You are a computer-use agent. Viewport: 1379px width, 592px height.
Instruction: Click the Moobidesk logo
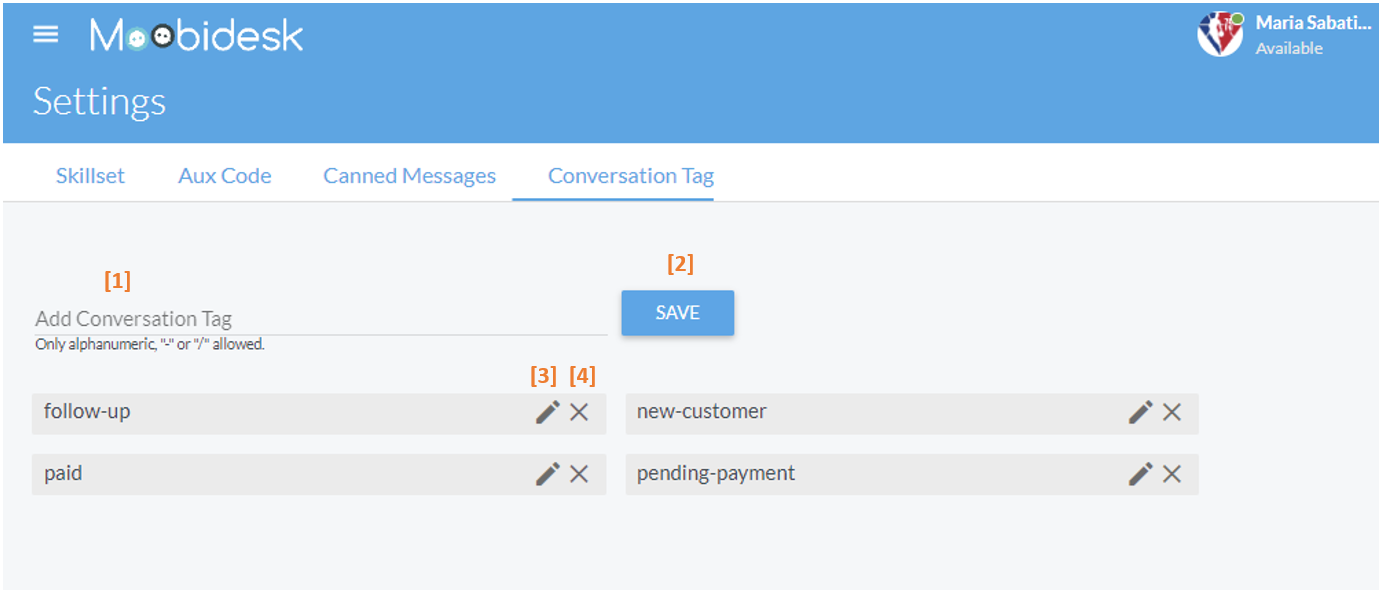coord(196,33)
